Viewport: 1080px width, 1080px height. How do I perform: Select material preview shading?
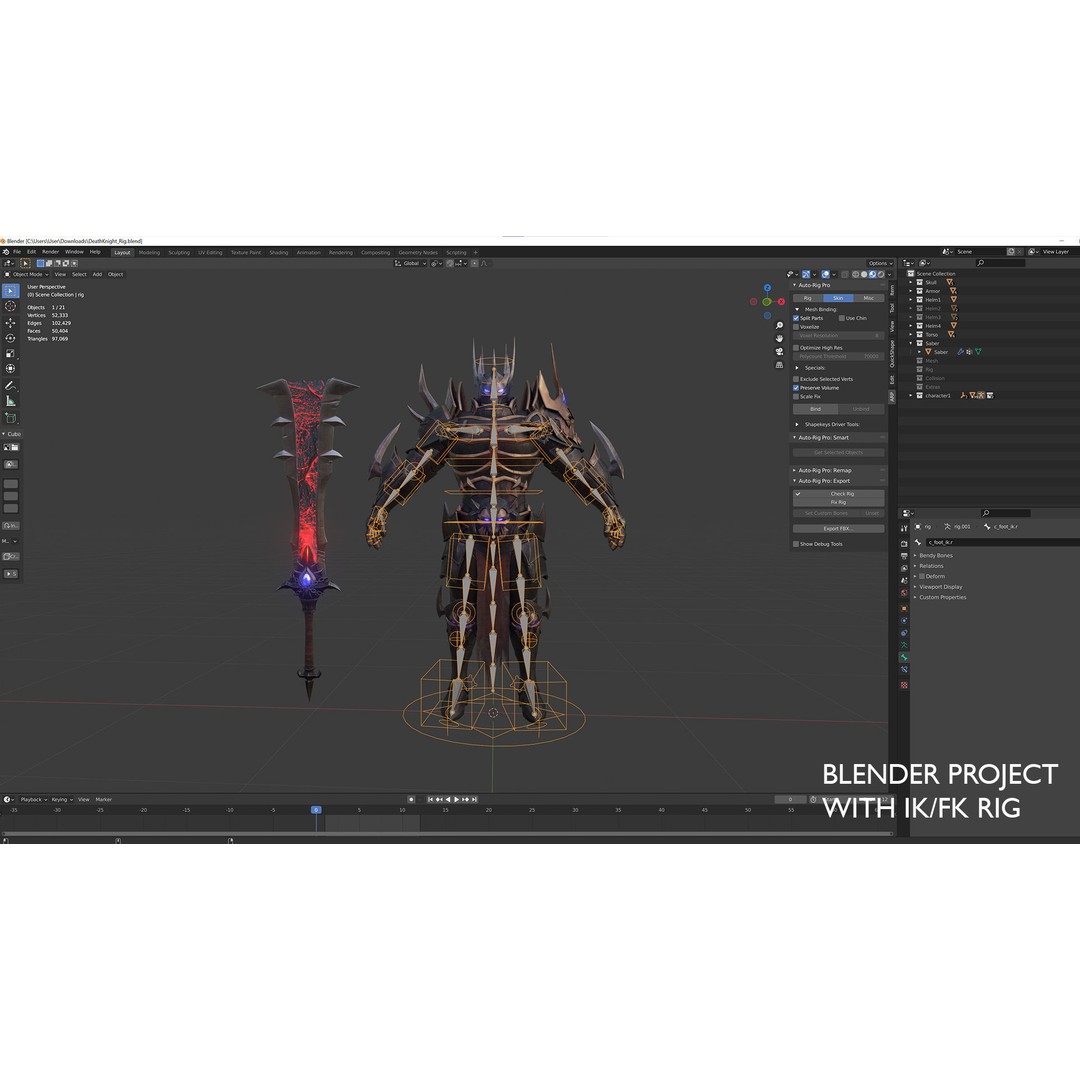tap(873, 274)
